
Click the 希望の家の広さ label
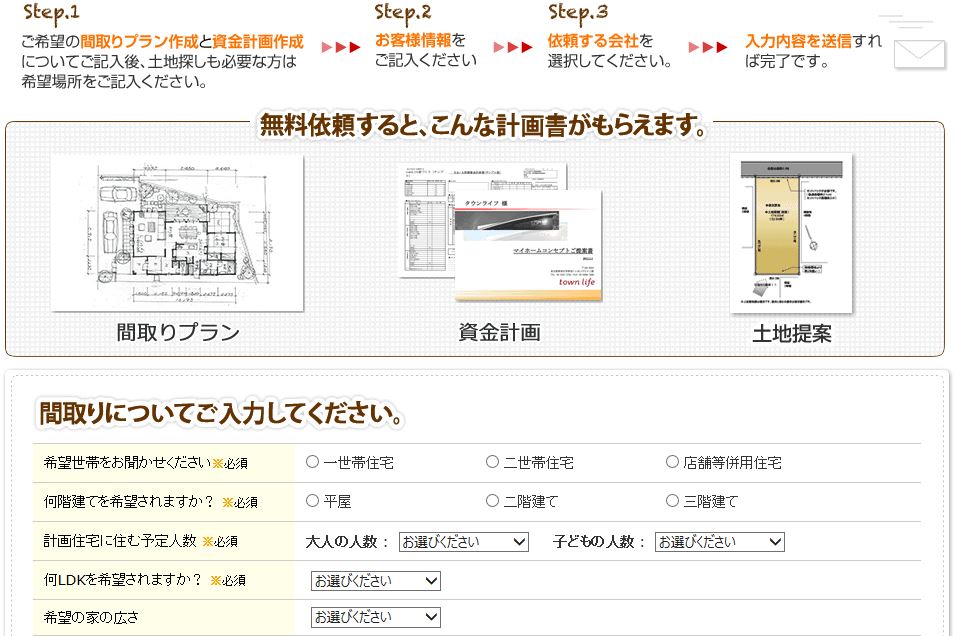[x=91, y=618]
